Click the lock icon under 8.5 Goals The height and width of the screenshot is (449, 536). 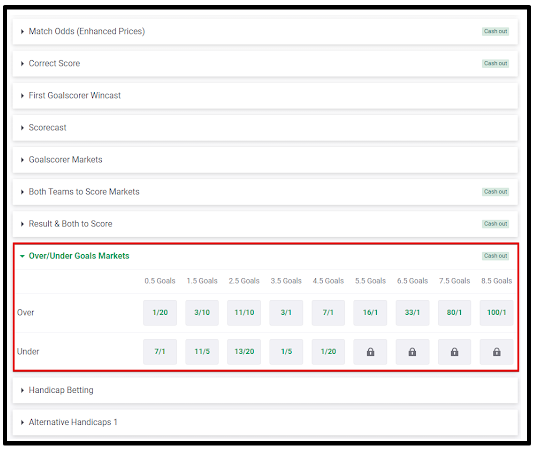496,352
